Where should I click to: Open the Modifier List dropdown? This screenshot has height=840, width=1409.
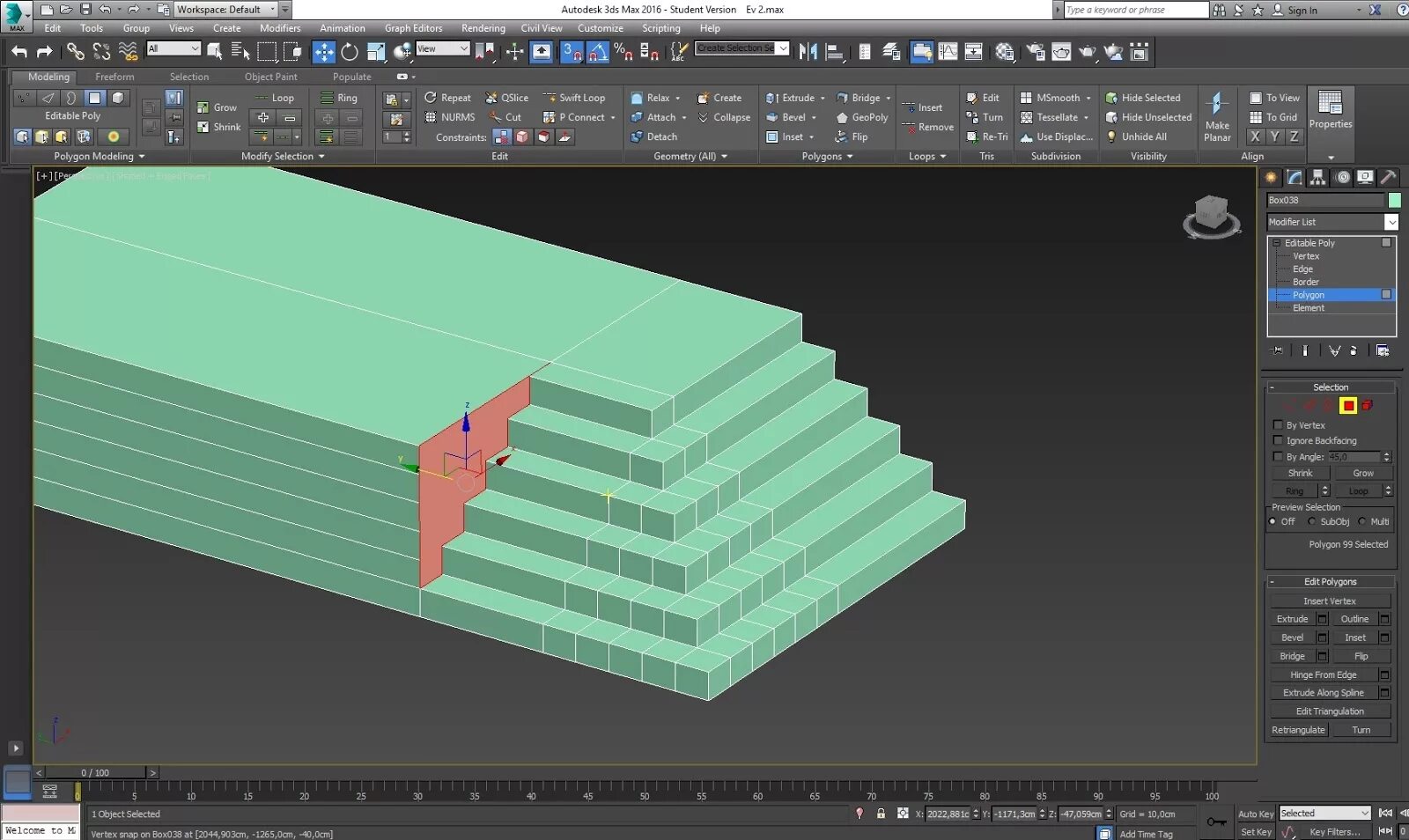coord(1332,222)
